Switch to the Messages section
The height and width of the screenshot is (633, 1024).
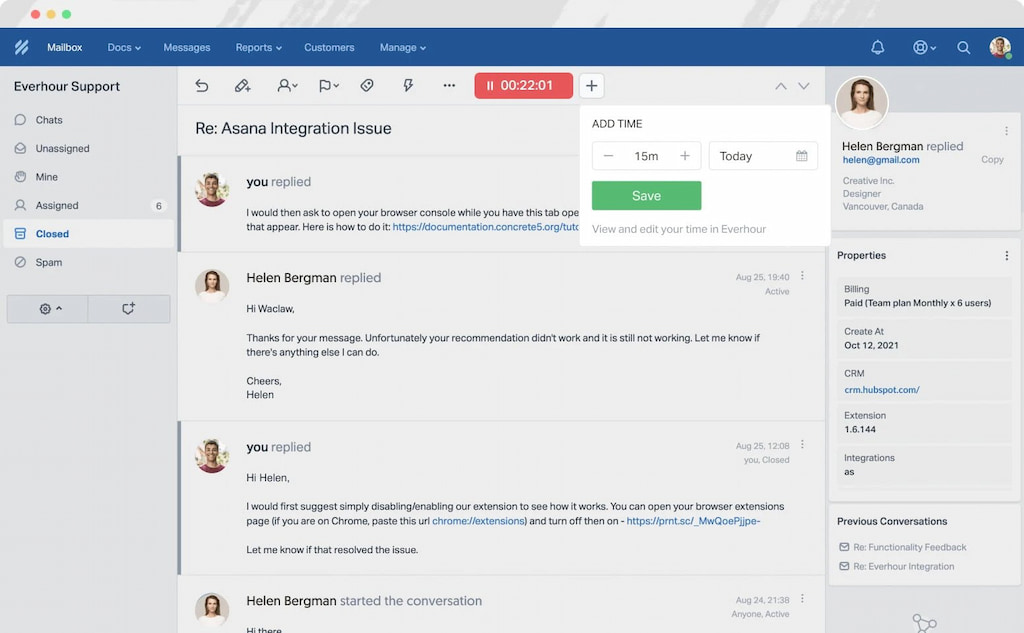pos(186,47)
